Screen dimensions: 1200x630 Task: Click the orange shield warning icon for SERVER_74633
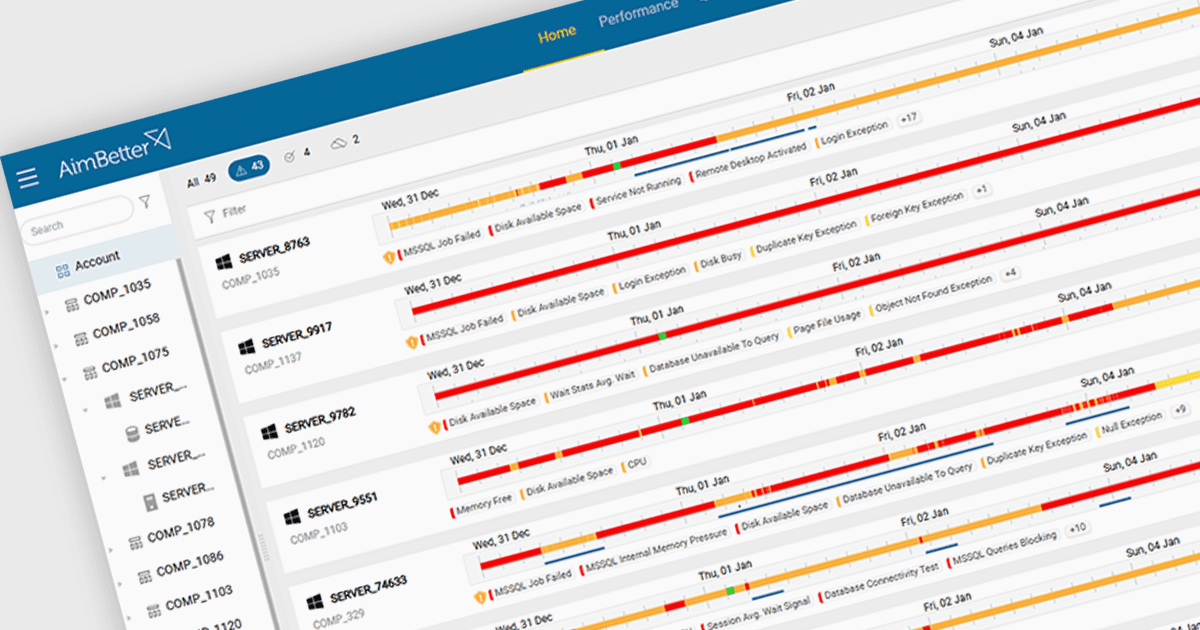pyautogui.click(x=481, y=597)
